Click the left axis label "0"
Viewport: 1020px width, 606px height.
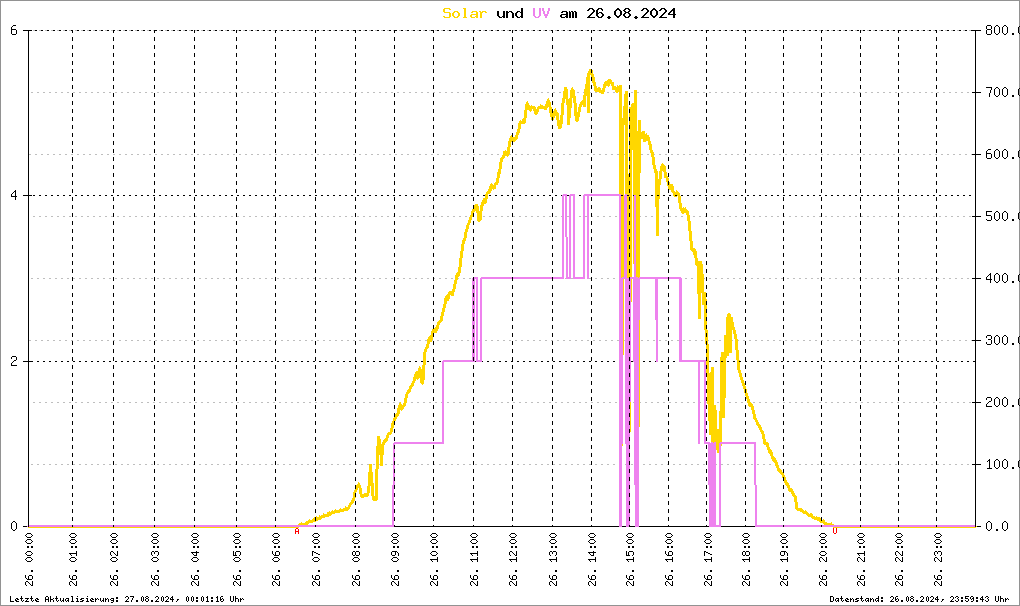14,527
